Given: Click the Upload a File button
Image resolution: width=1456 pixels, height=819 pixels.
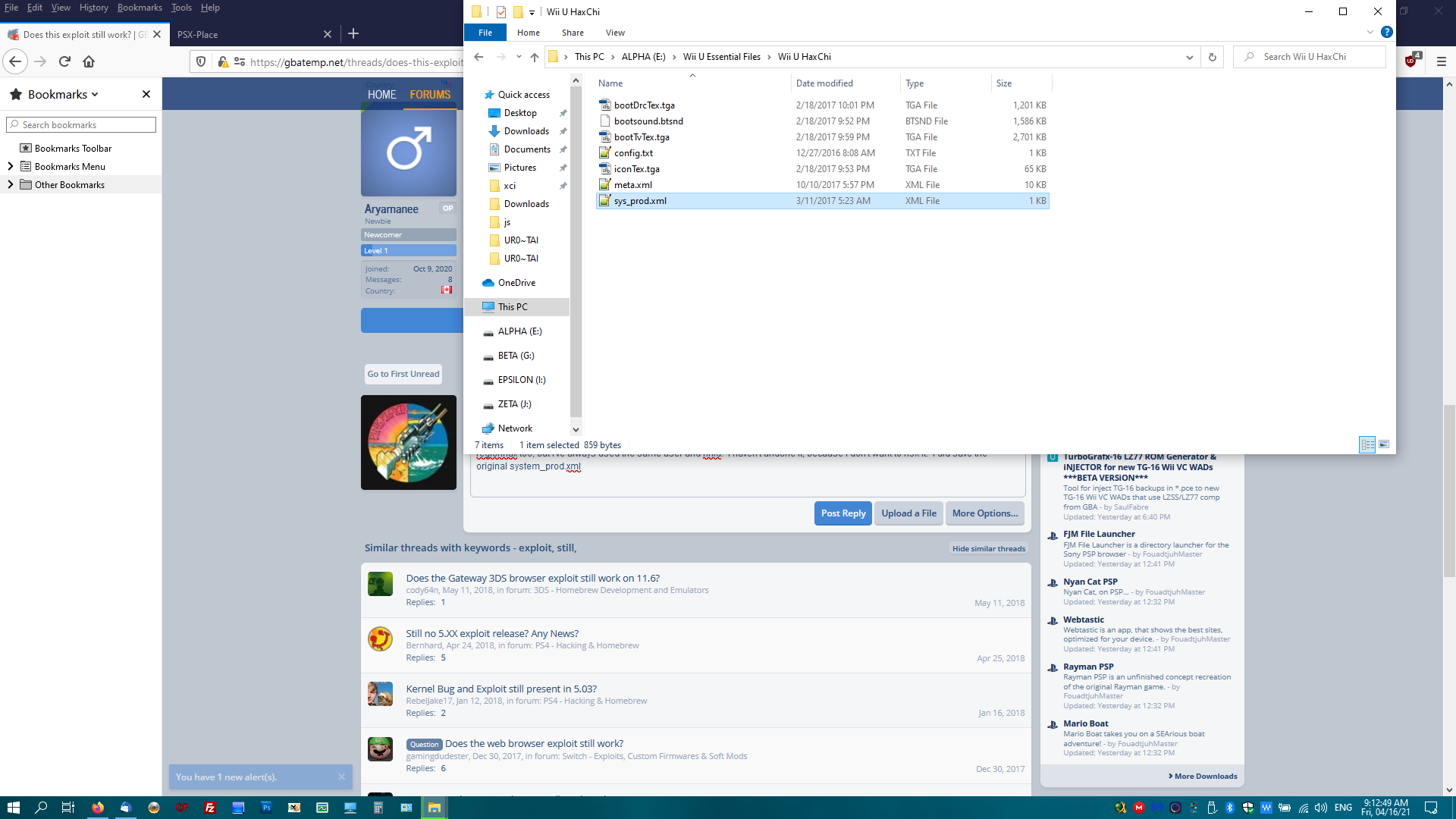Looking at the screenshot, I should click(908, 513).
